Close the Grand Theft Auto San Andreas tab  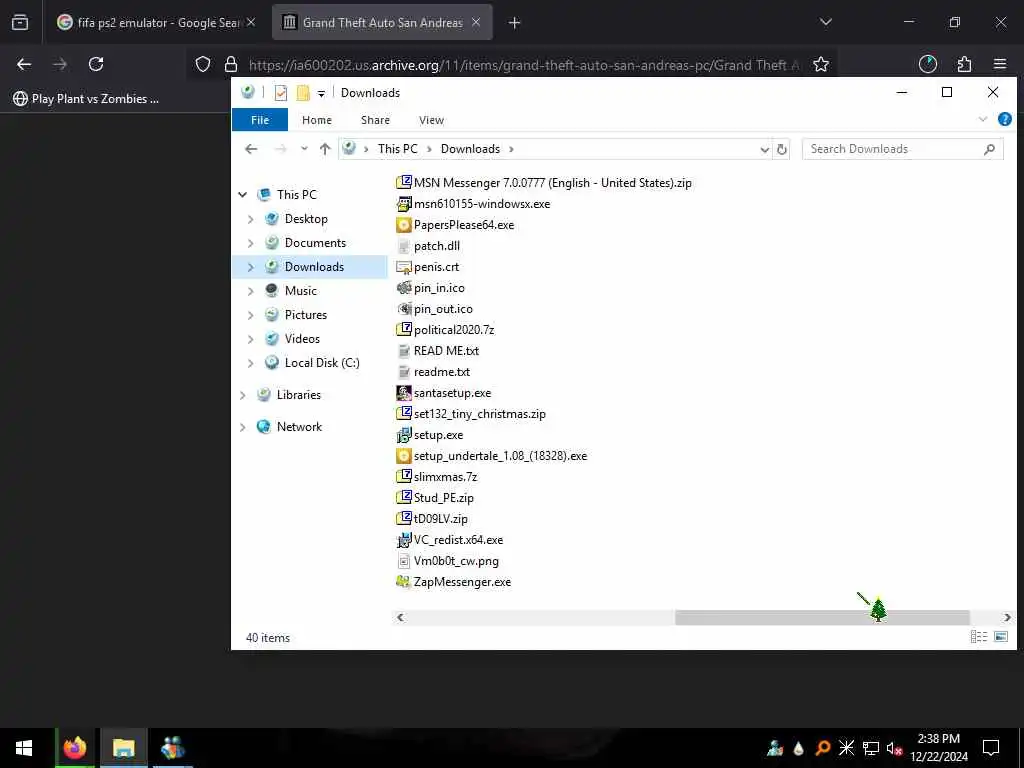[476, 22]
